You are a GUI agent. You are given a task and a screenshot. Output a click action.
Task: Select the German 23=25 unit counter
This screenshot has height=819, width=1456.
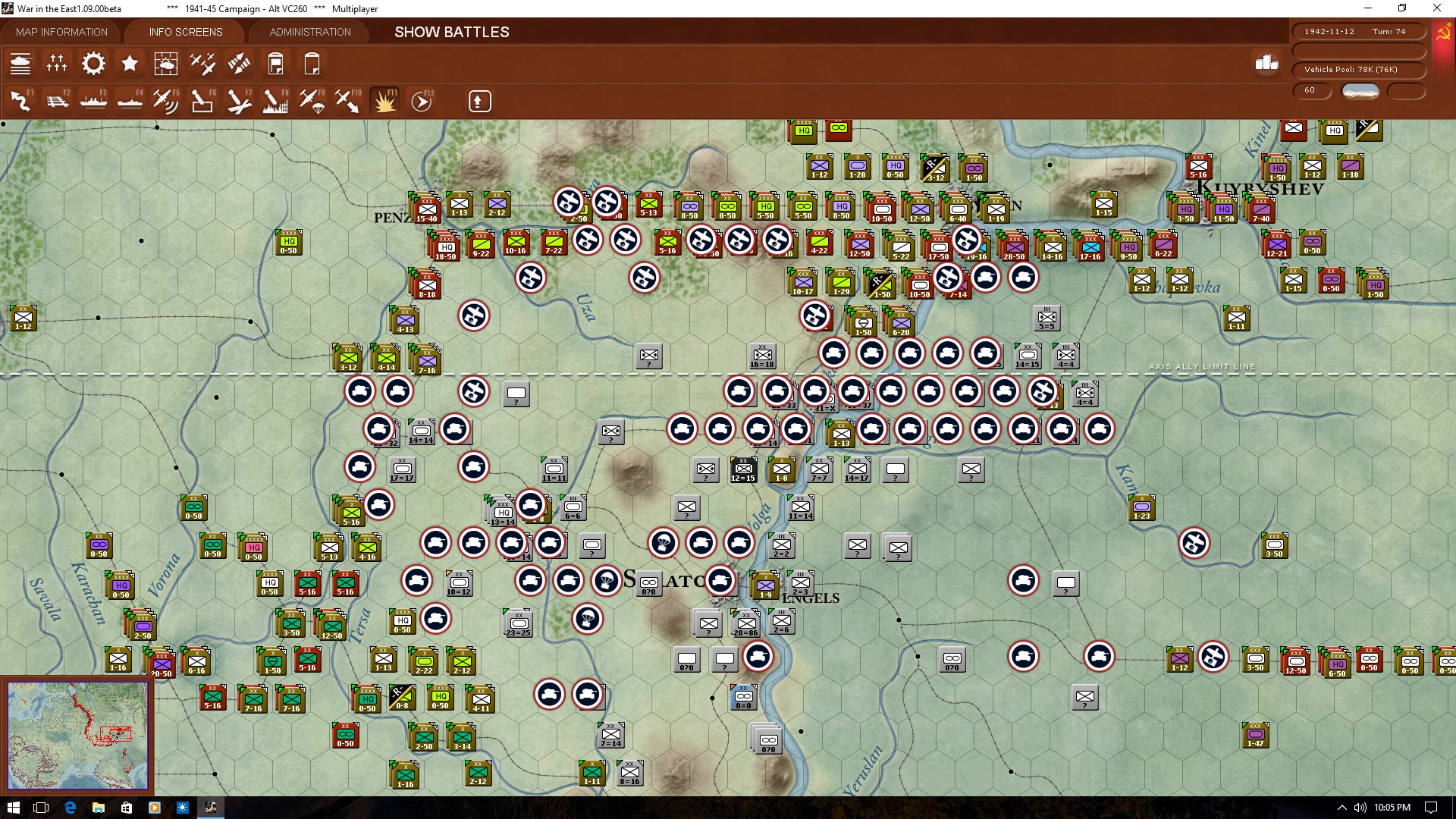519,624
